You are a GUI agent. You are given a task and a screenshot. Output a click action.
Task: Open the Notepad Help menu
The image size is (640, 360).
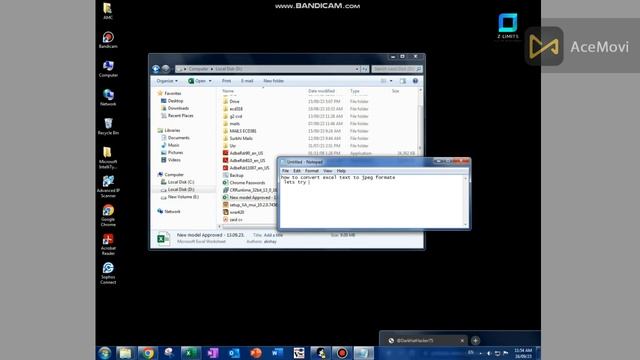coord(341,171)
